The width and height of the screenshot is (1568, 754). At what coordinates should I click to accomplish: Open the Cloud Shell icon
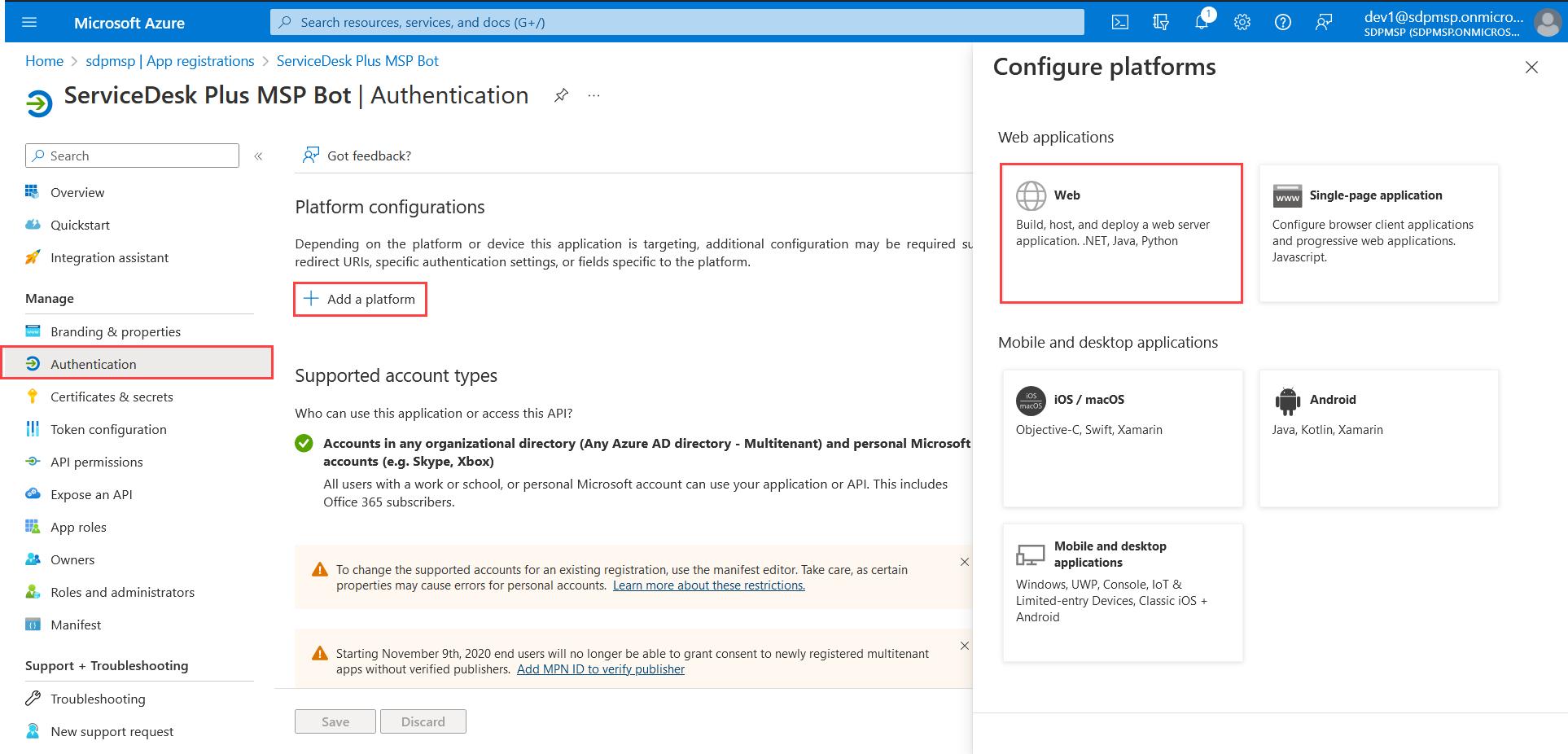click(1119, 22)
